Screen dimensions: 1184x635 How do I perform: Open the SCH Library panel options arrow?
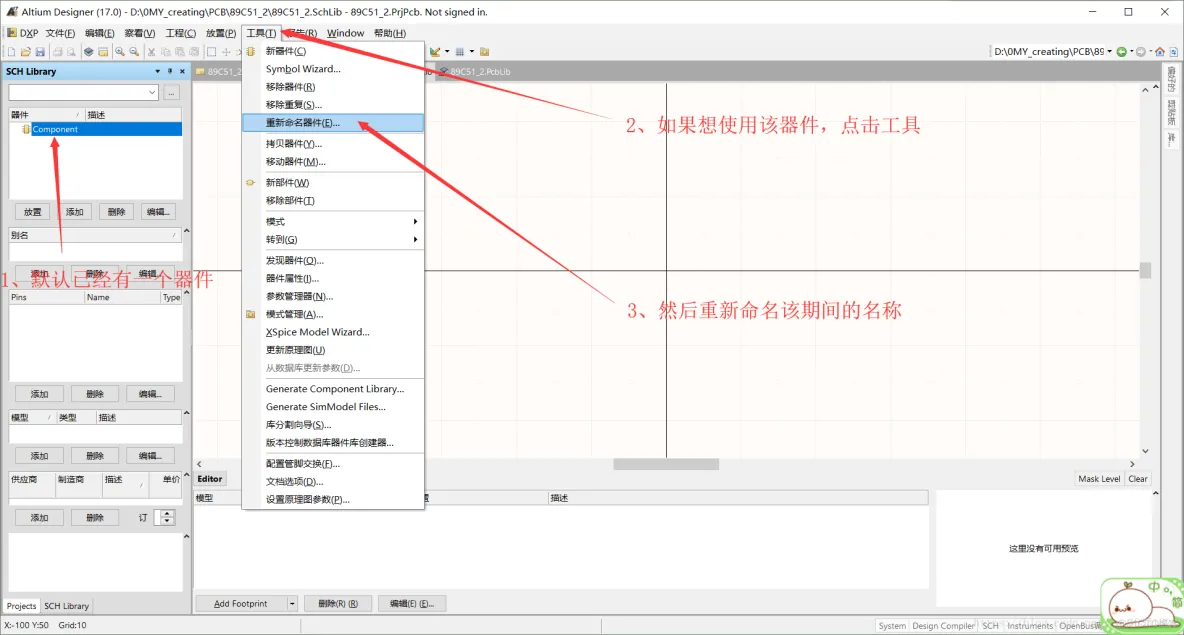[157, 71]
